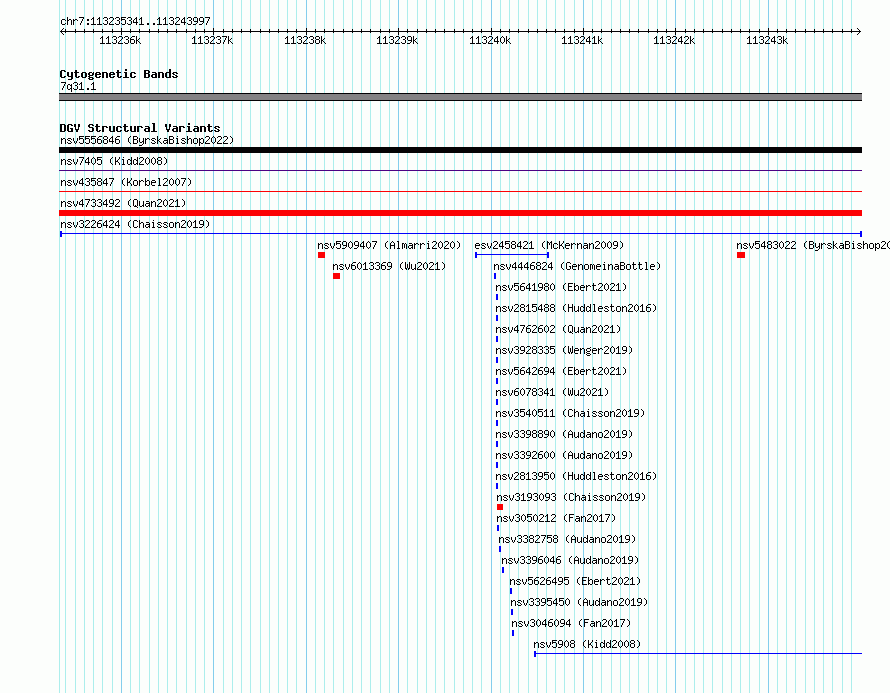Open nsv5642694 (Ebert2021) variant
The width and height of the screenshot is (890, 693).
point(561,371)
